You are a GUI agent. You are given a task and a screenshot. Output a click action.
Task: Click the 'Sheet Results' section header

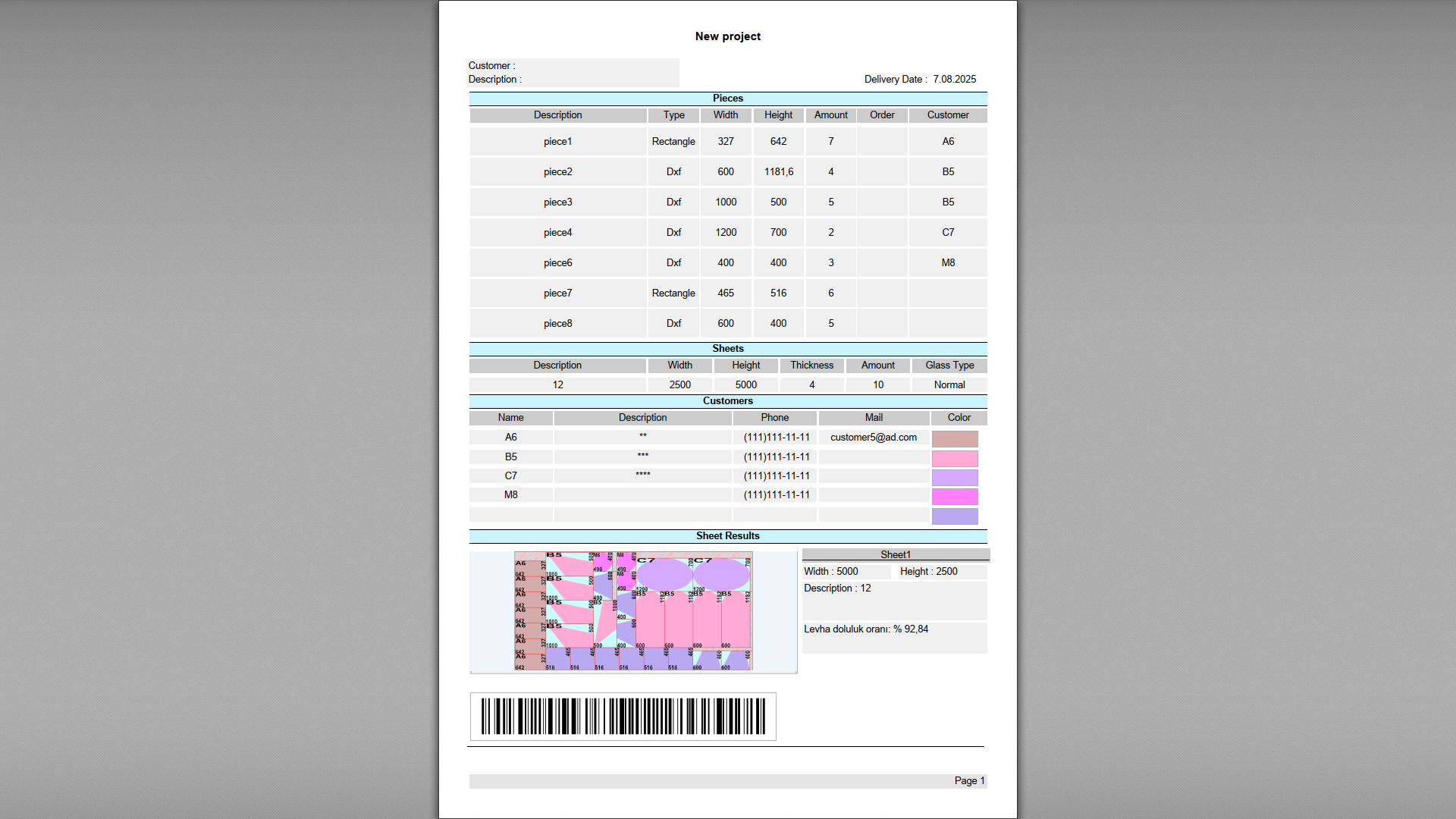tap(728, 536)
